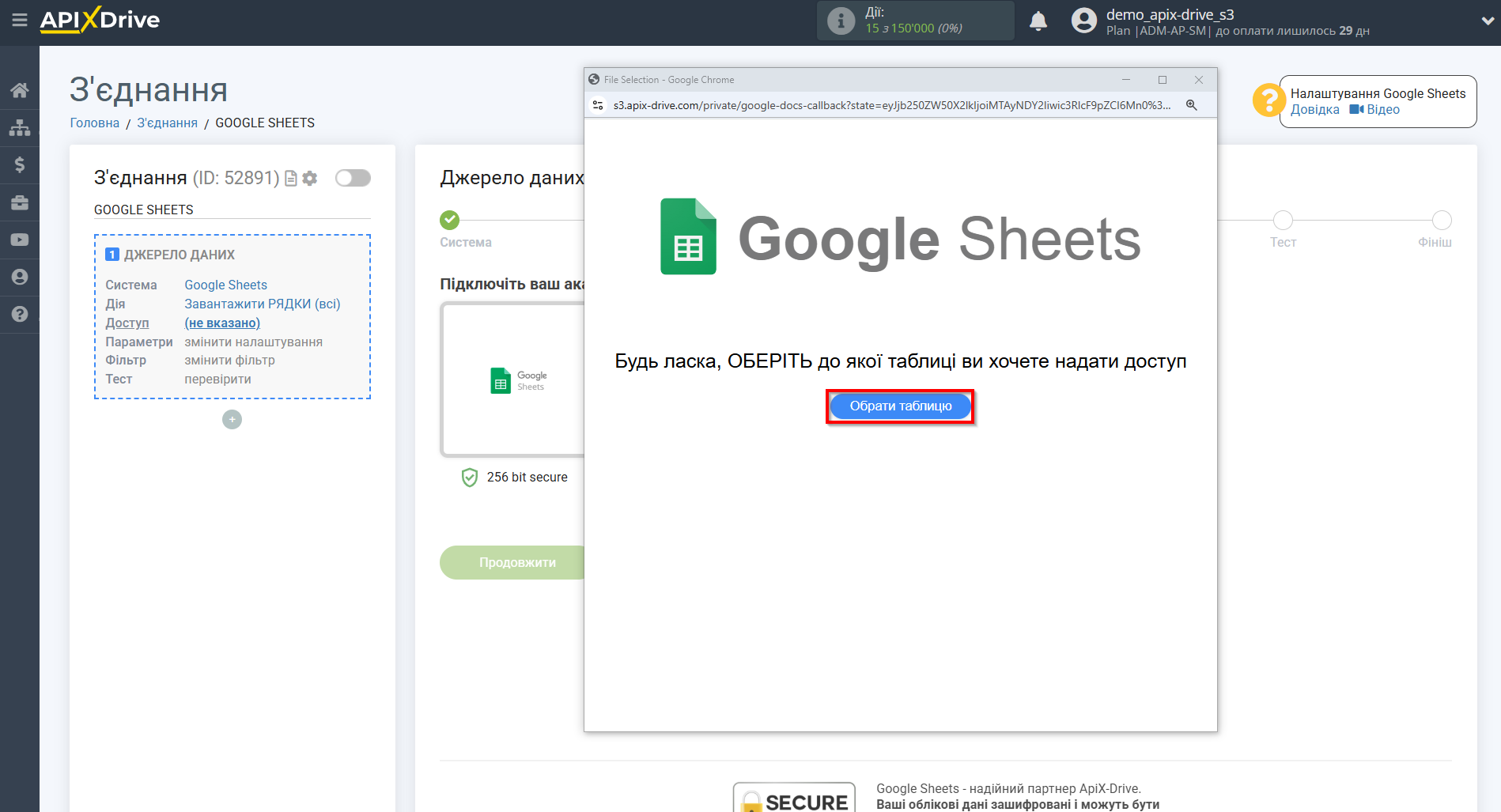
Task: Toggle the connection activation switch
Action: click(x=353, y=178)
